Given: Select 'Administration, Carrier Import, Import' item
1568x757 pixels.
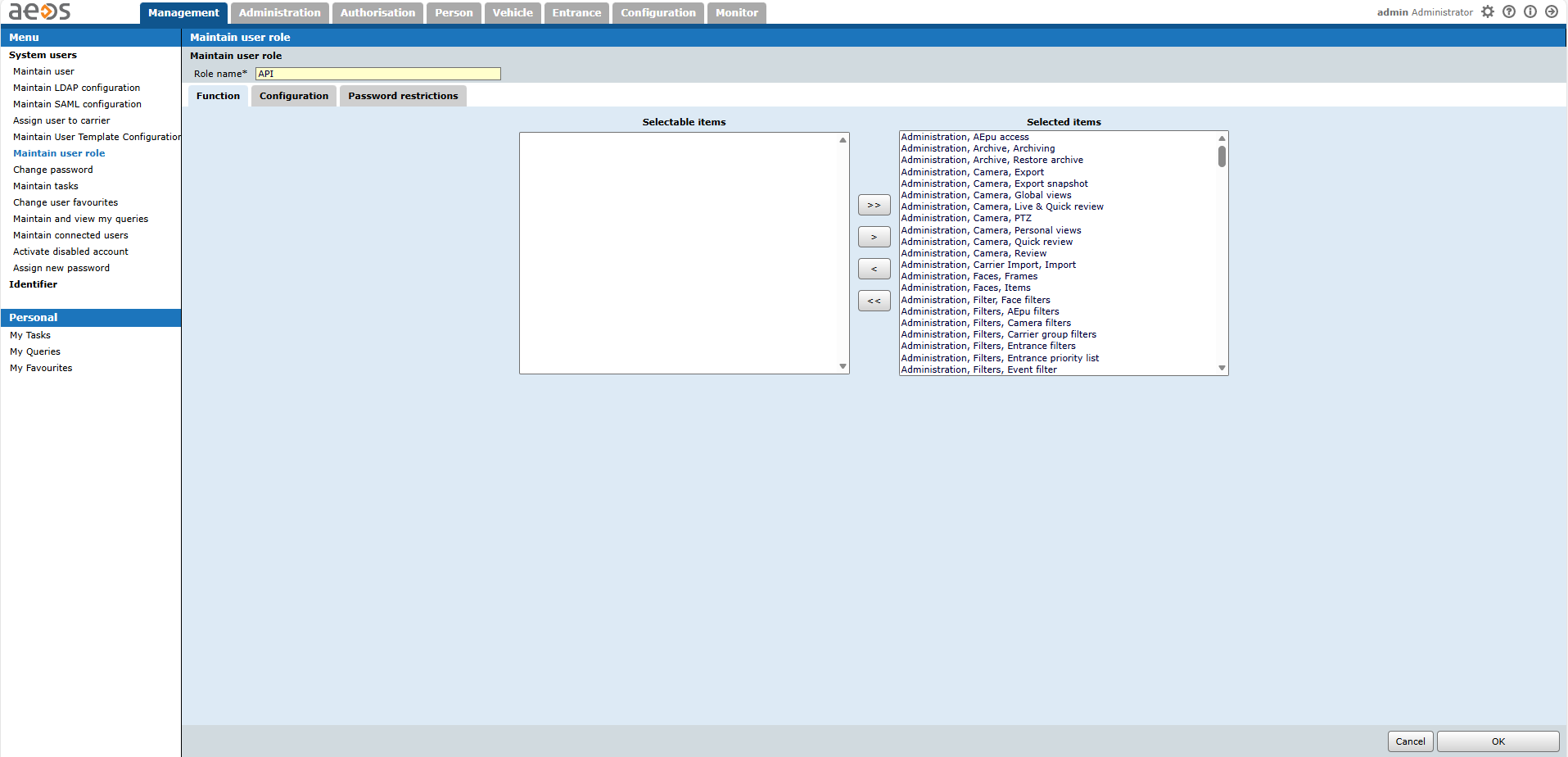Looking at the screenshot, I should [x=989, y=265].
